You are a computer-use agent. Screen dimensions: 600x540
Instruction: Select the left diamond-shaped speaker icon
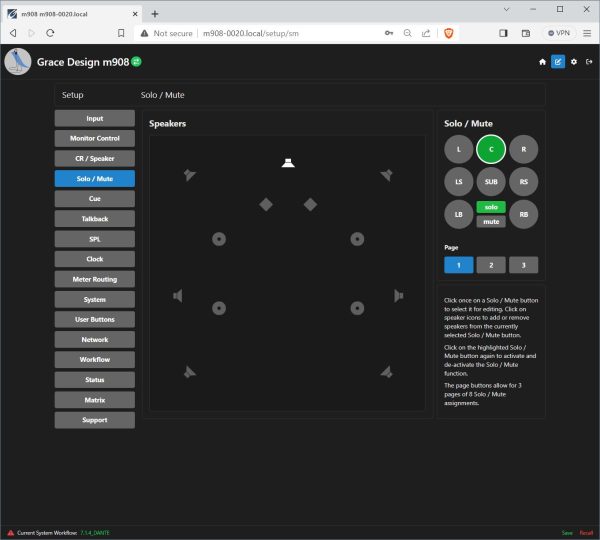click(x=266, y=204)
